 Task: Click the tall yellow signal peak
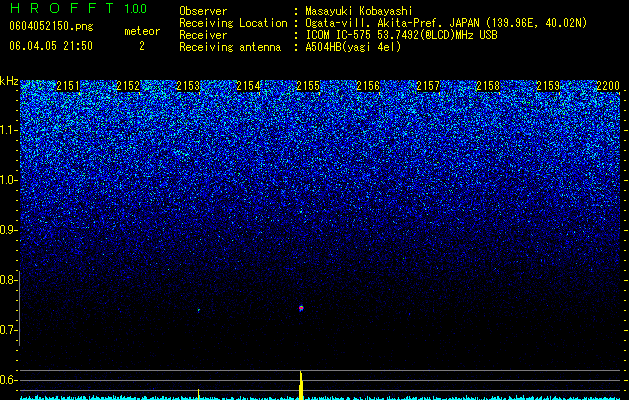[x=301, y=385]
